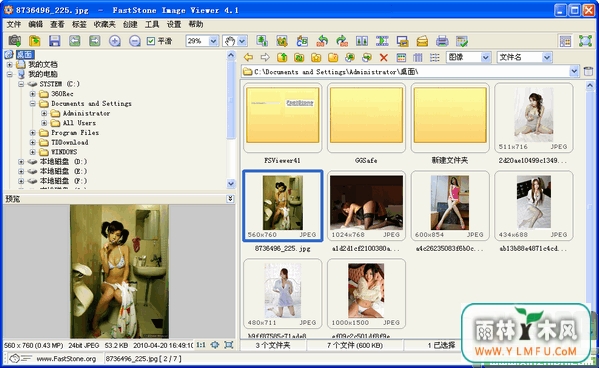The height and width of the screenshot is (368, 599).
Task: Click the zoom in magnifier icon
Action: 115,41
